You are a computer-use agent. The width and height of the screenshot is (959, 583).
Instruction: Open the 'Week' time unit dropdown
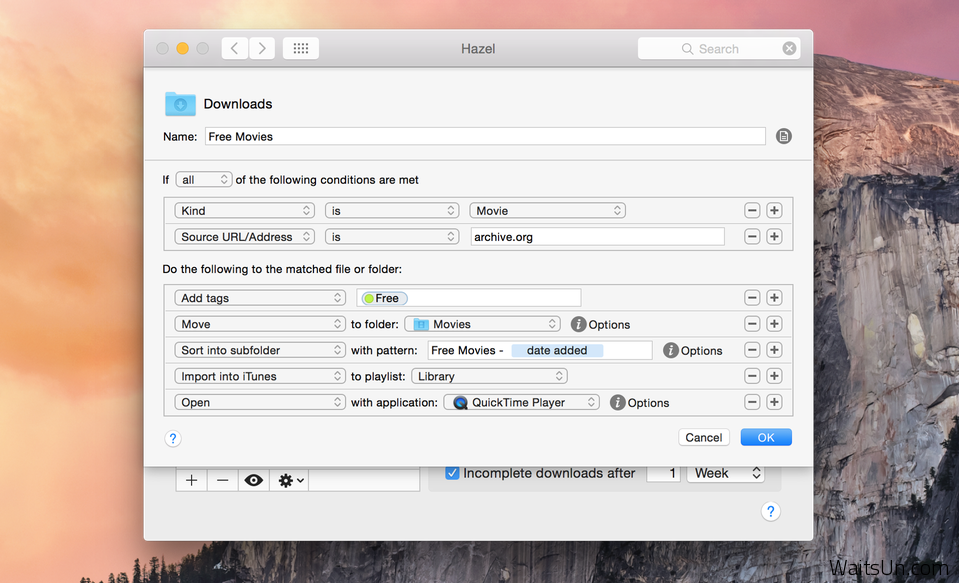[727, 473]
